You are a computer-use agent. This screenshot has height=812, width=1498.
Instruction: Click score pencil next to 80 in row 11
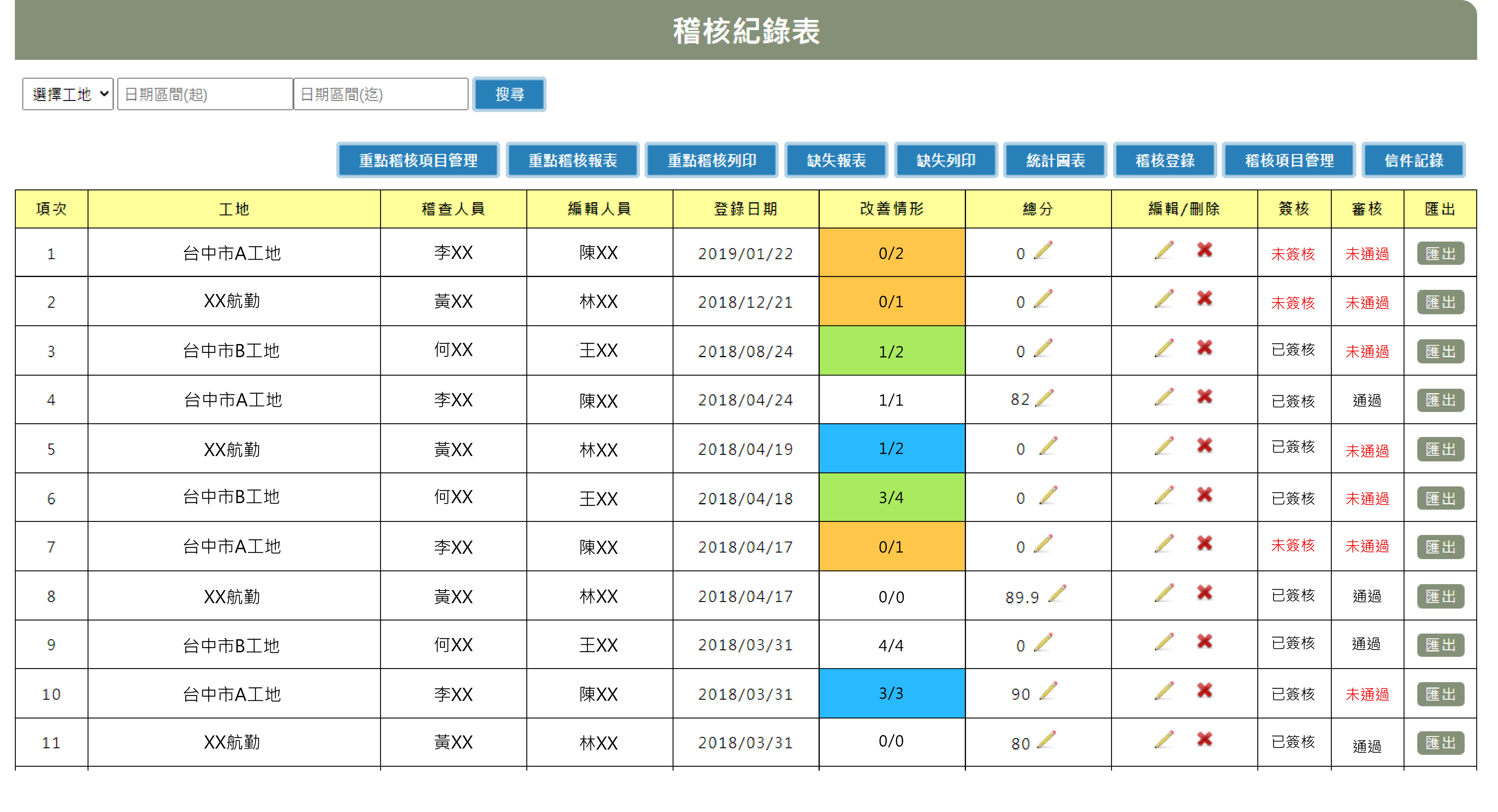(1046, 740)
